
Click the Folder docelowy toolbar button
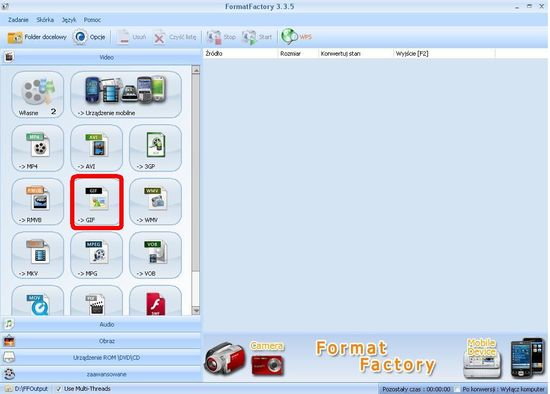[37, 37]
